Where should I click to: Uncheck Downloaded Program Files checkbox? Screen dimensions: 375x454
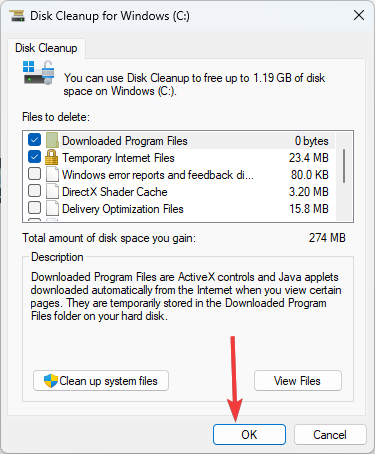click(34, 140)
